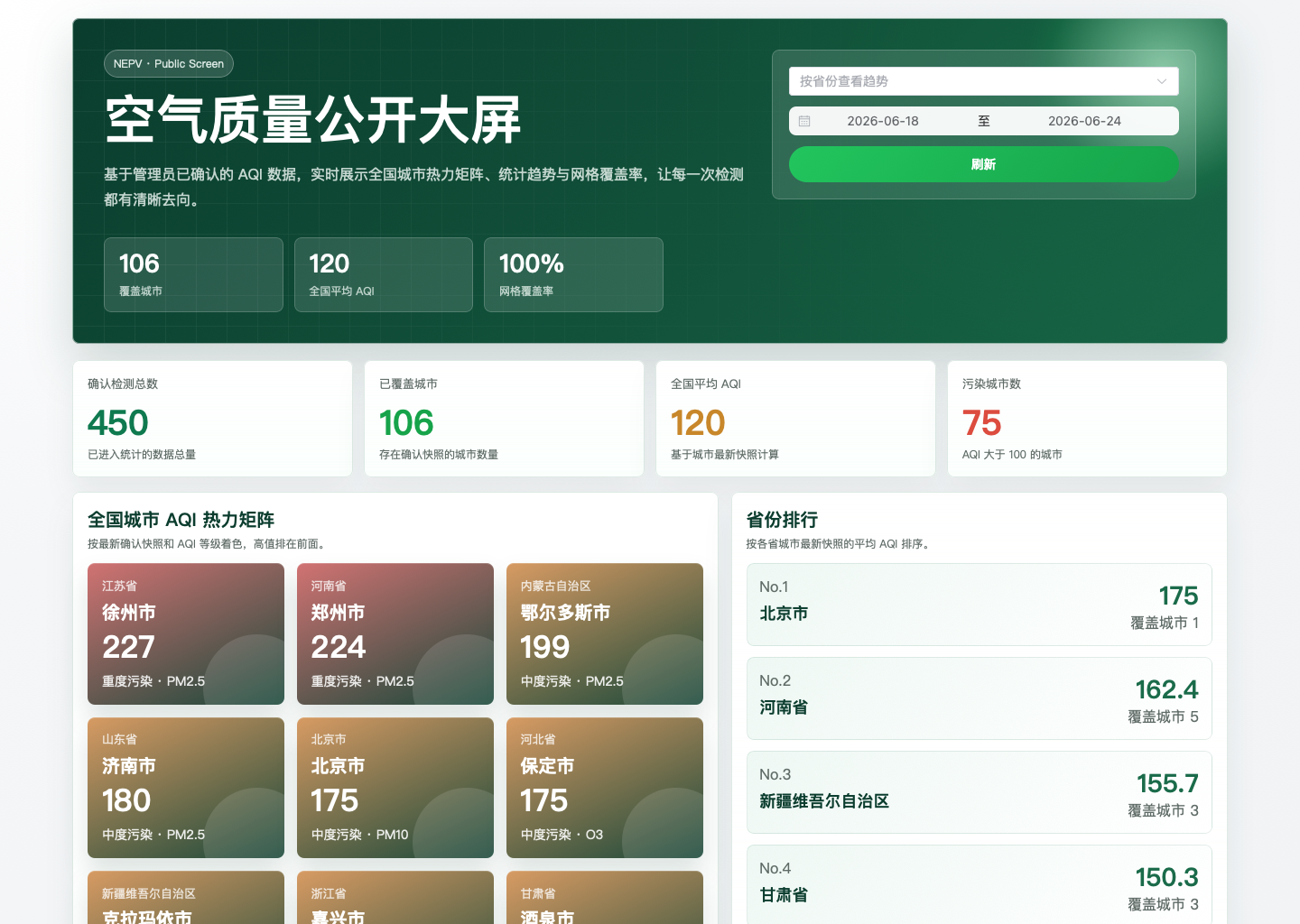Select the No.4 甘肃省 ranking row
The height and width of the screenshot is (924, 1300).
click(980, 884)
